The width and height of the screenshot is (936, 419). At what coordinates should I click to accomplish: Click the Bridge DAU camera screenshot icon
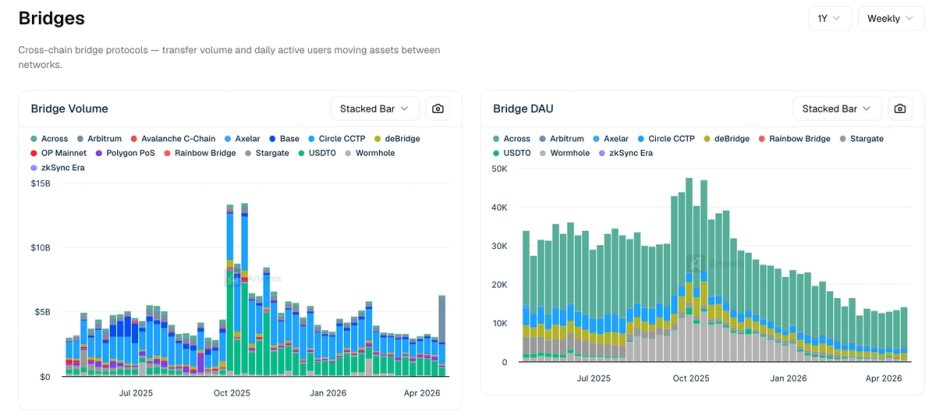point(899,109)
